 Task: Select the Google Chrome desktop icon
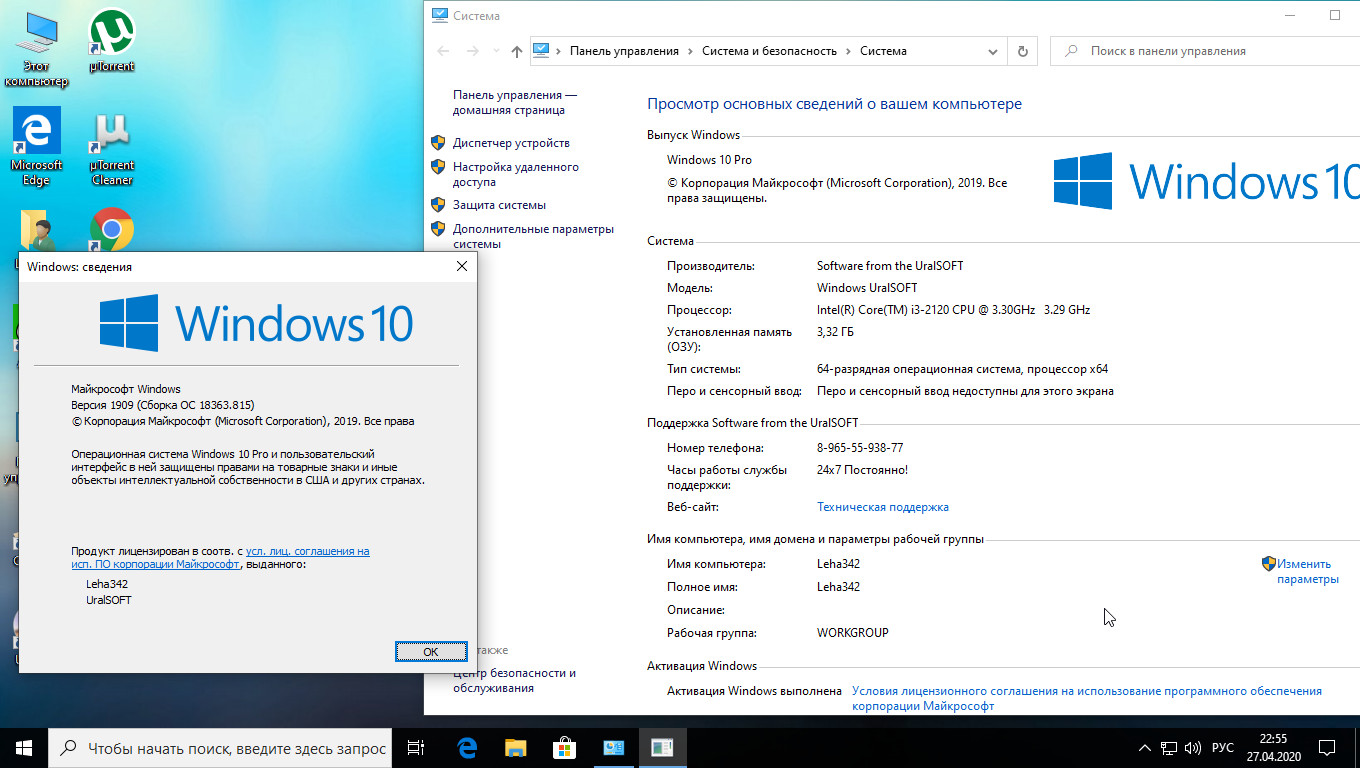(x=112, y=231)
